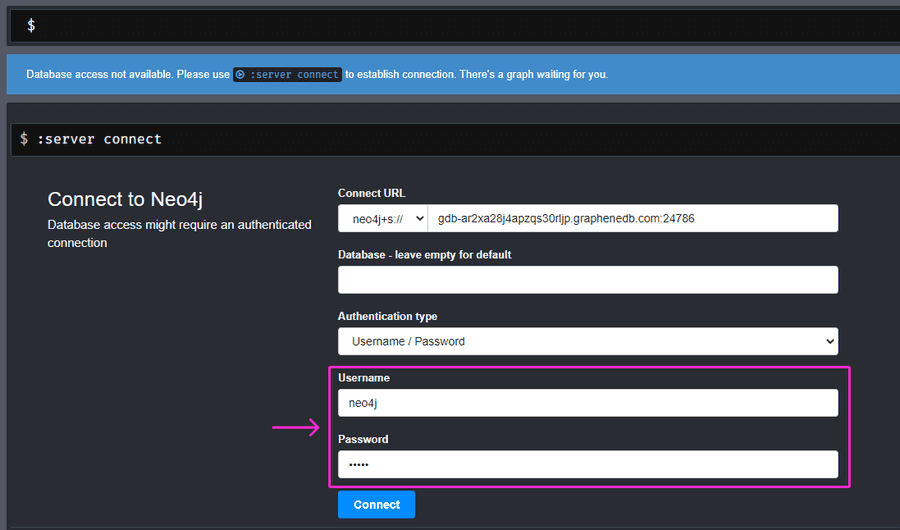Image resolution: width=900 pixels, height=530 pixels.
Task: Expand the Authentication type dropdown
Action: pyautogui.click(x=588, y=341)
